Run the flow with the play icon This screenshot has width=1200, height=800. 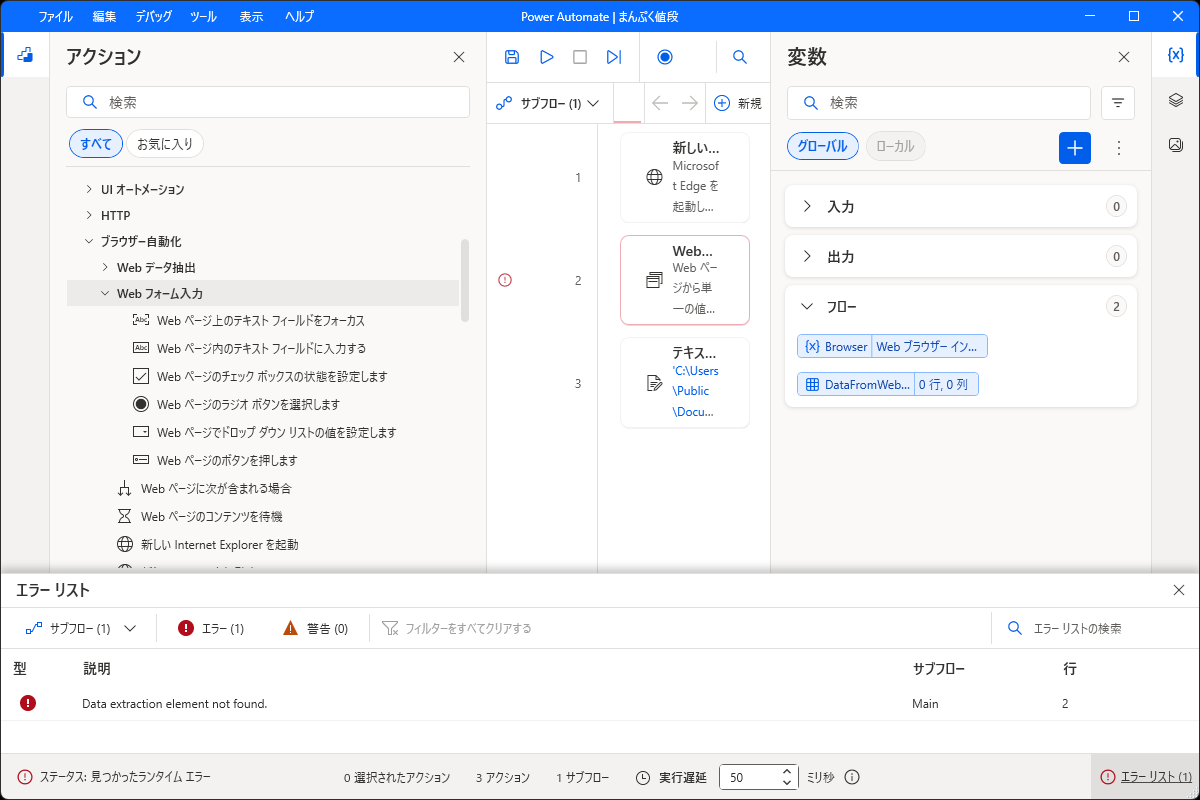click(x=546, y=57)
